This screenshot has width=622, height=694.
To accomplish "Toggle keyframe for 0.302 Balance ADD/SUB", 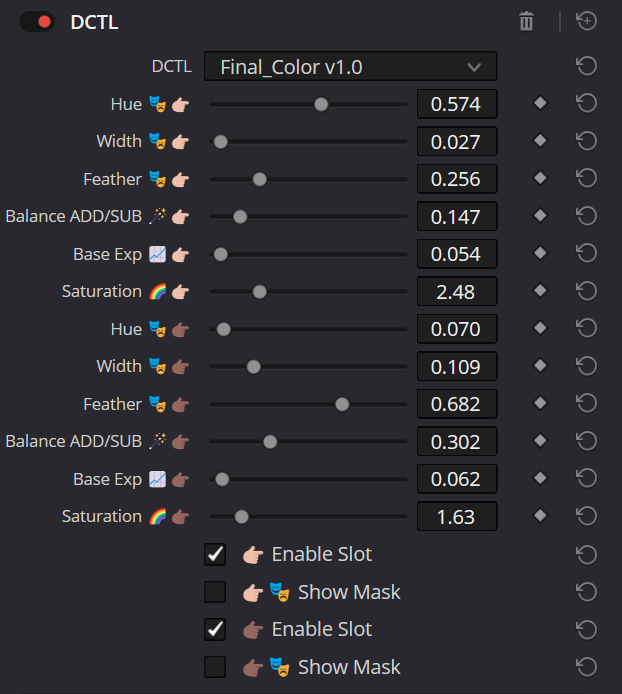I will point(540,442).
